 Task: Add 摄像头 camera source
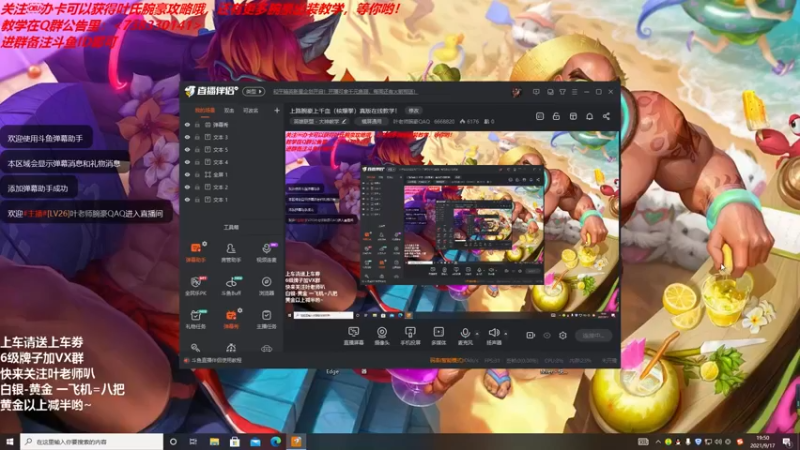point(382,336)
